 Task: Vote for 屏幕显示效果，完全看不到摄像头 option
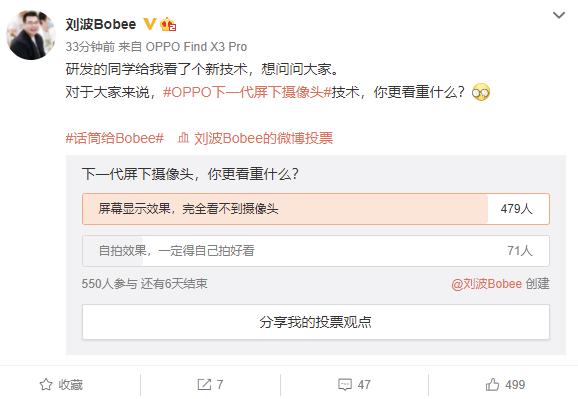point(316,209)
